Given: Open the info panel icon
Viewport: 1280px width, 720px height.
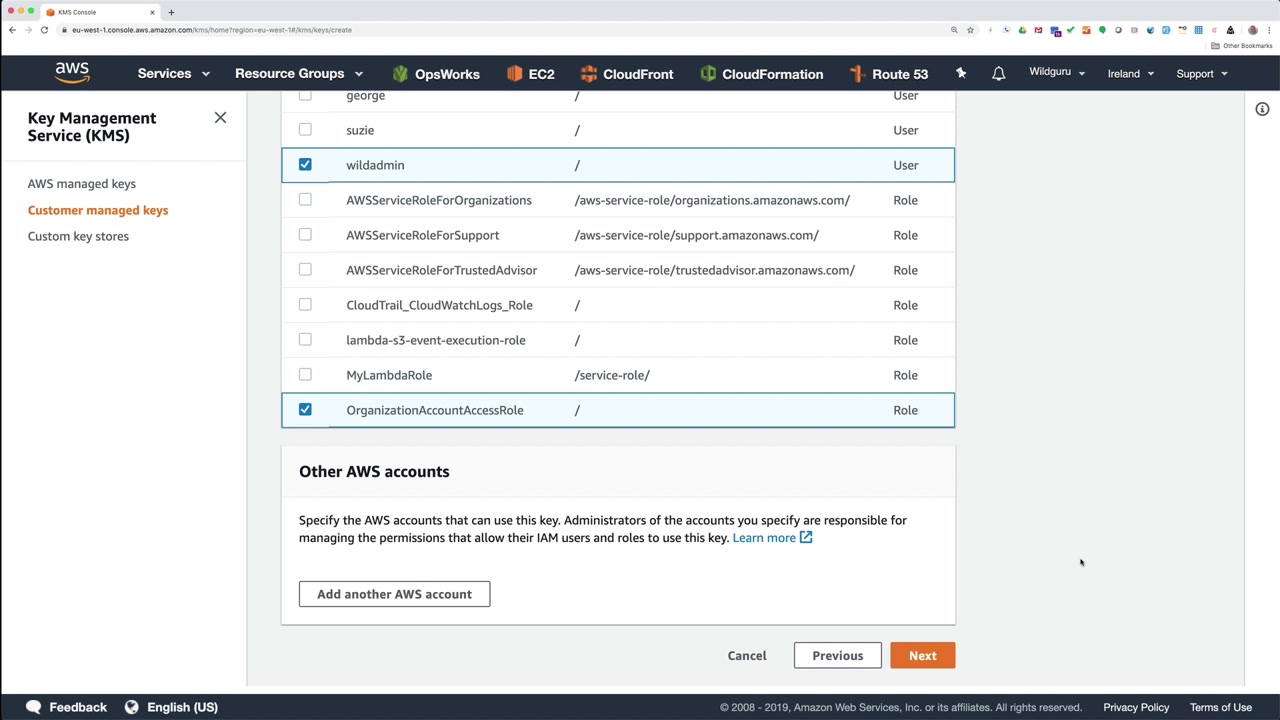Looking at the screenshot, I should coord(1262,109).
